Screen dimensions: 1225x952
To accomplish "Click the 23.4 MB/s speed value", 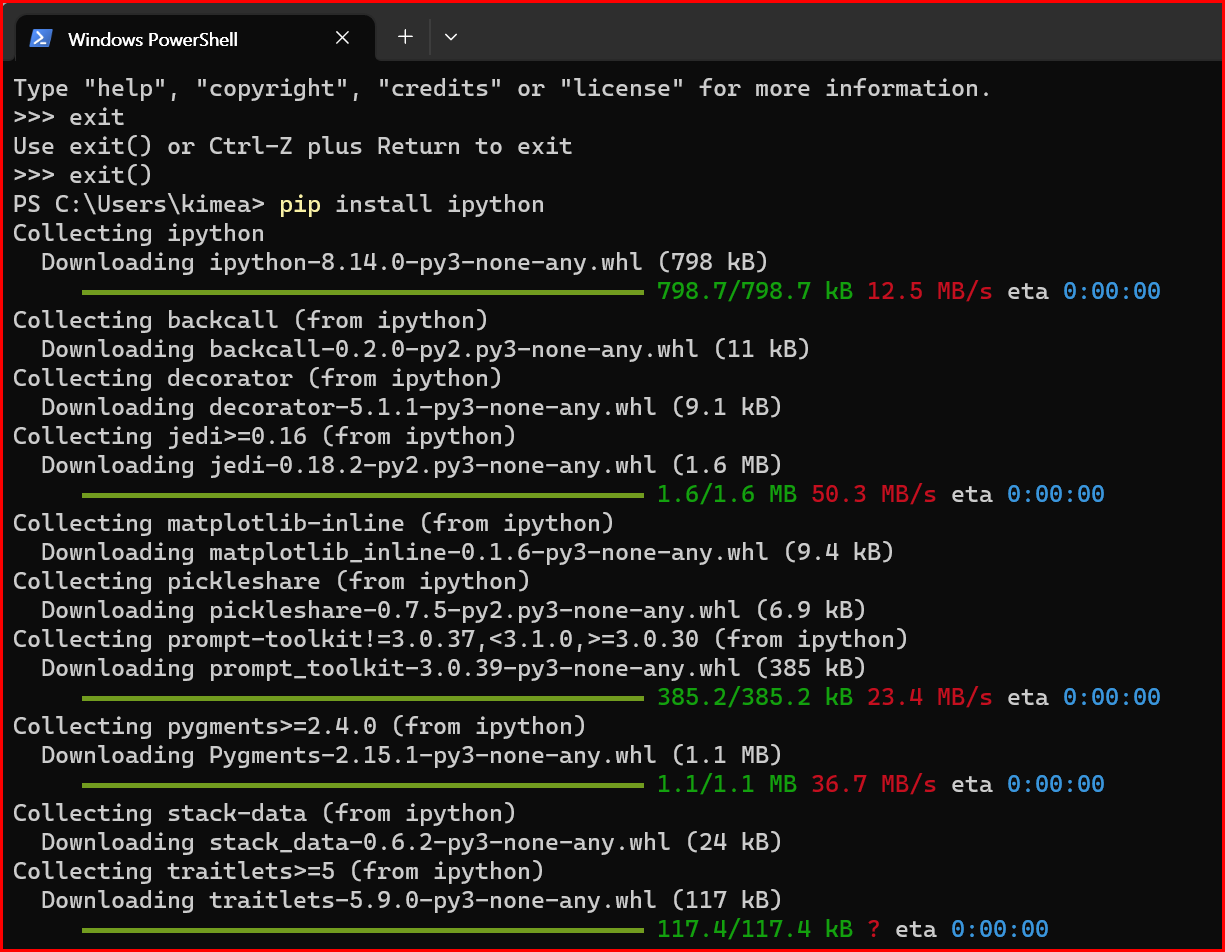I will click(930, 697).
